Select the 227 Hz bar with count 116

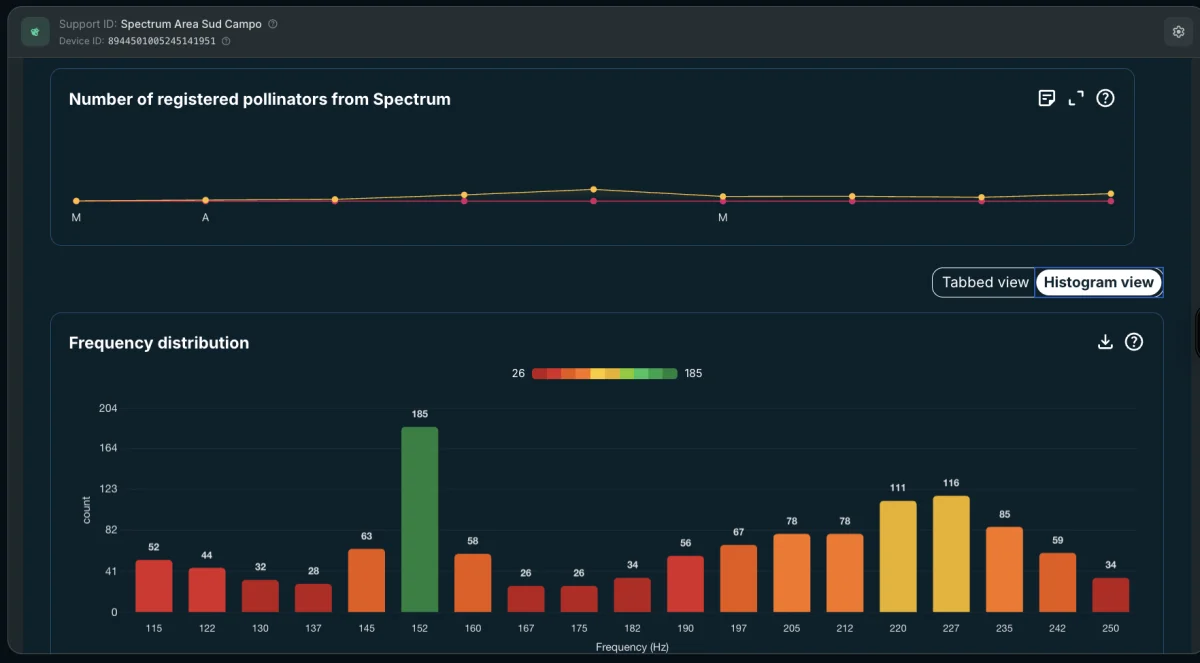tap(951, 554)
